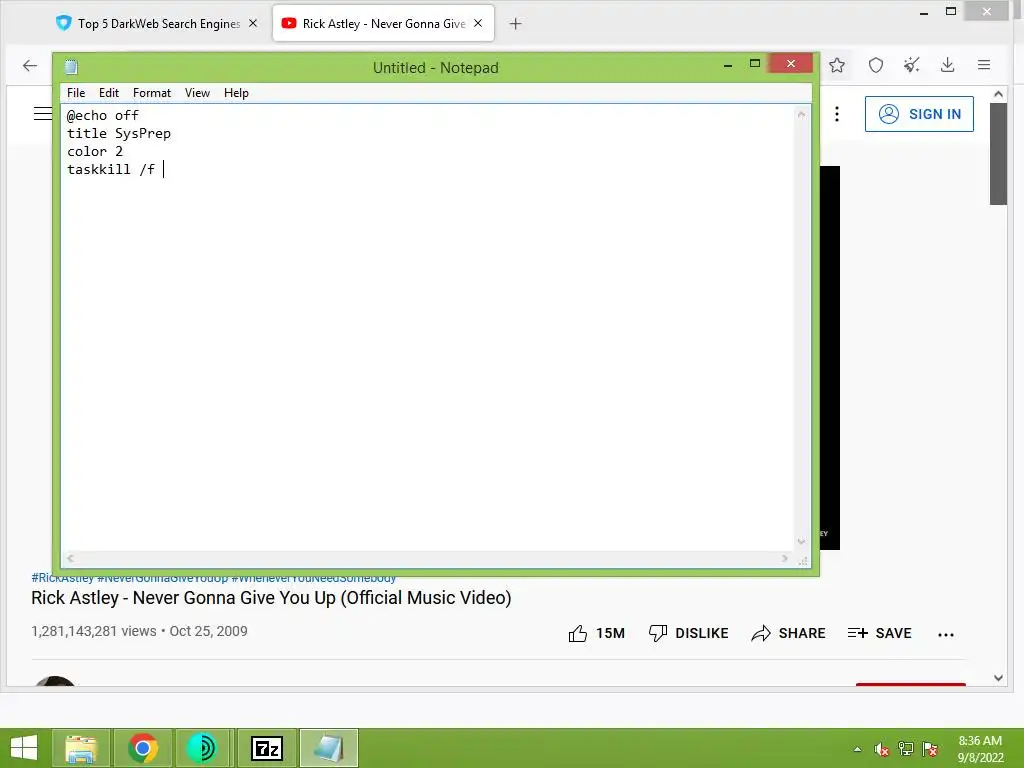This screenshot has height=768, width=1024.
Task: Click the network tray icon
Action: pos(906,749)
